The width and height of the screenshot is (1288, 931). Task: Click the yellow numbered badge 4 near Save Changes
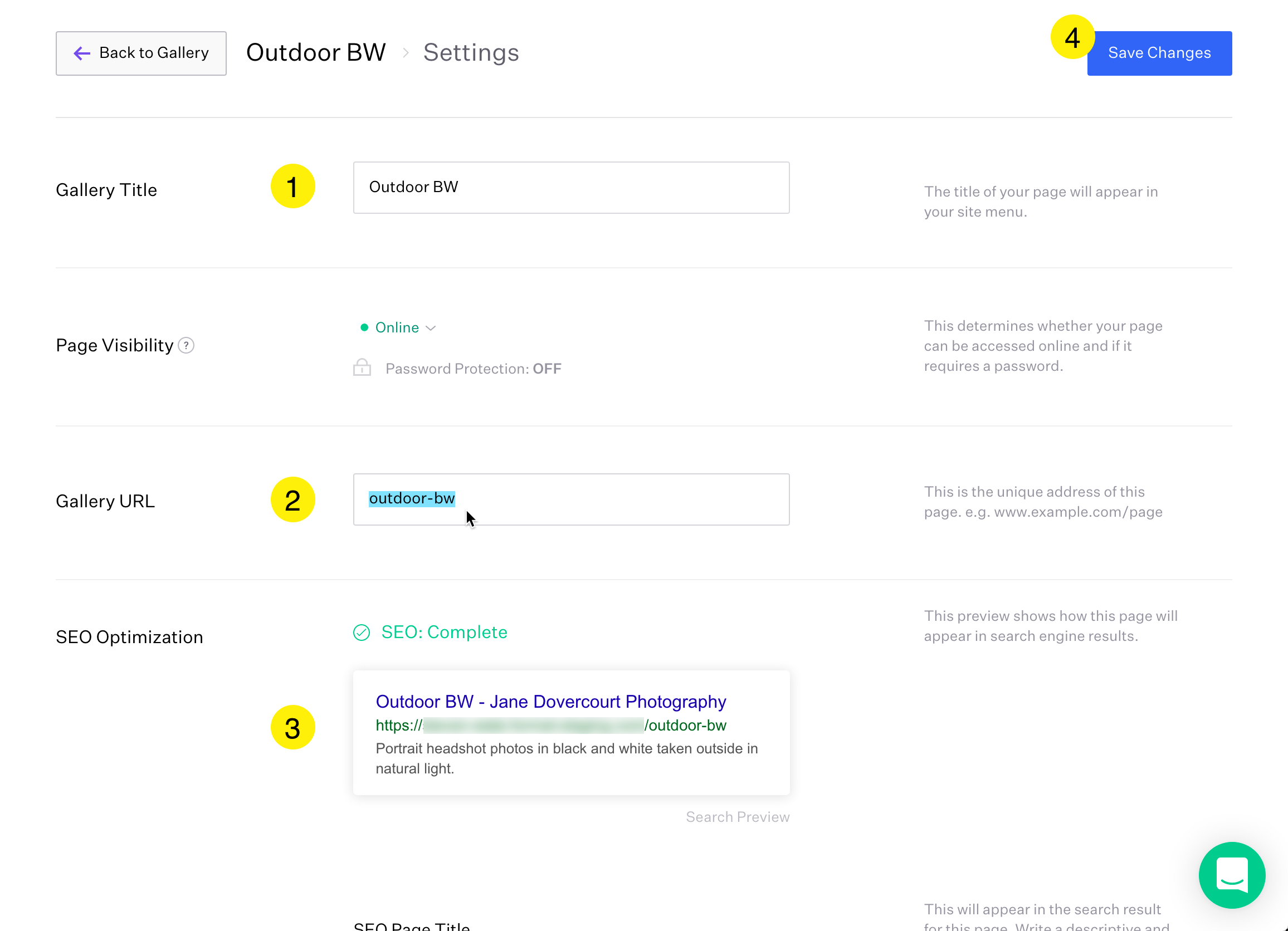(1072, 37)
